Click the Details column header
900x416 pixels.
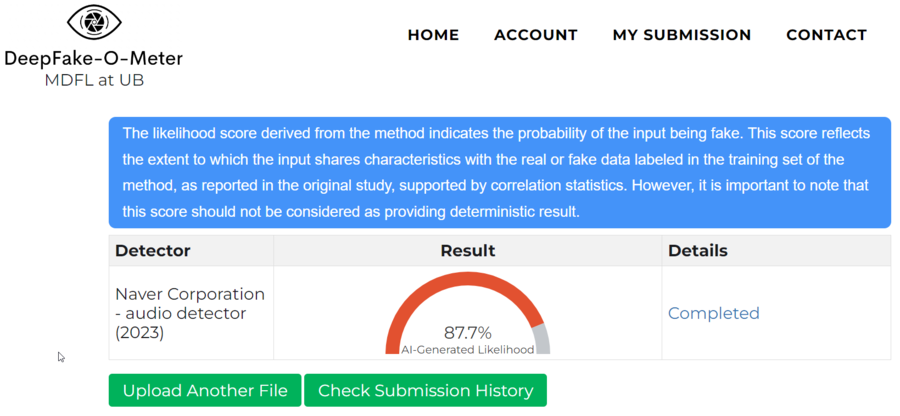(698, 250)
